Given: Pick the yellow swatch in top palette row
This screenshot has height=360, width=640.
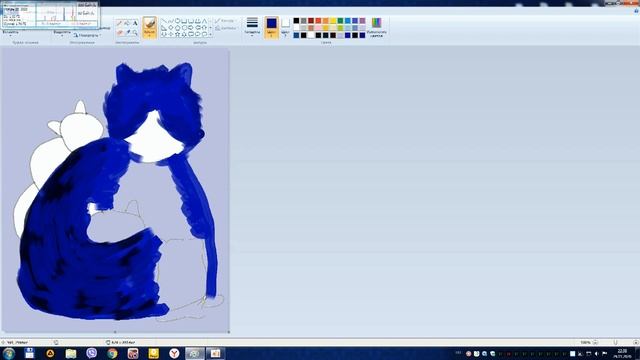Looking at the screenshot, I should point(333,20).
